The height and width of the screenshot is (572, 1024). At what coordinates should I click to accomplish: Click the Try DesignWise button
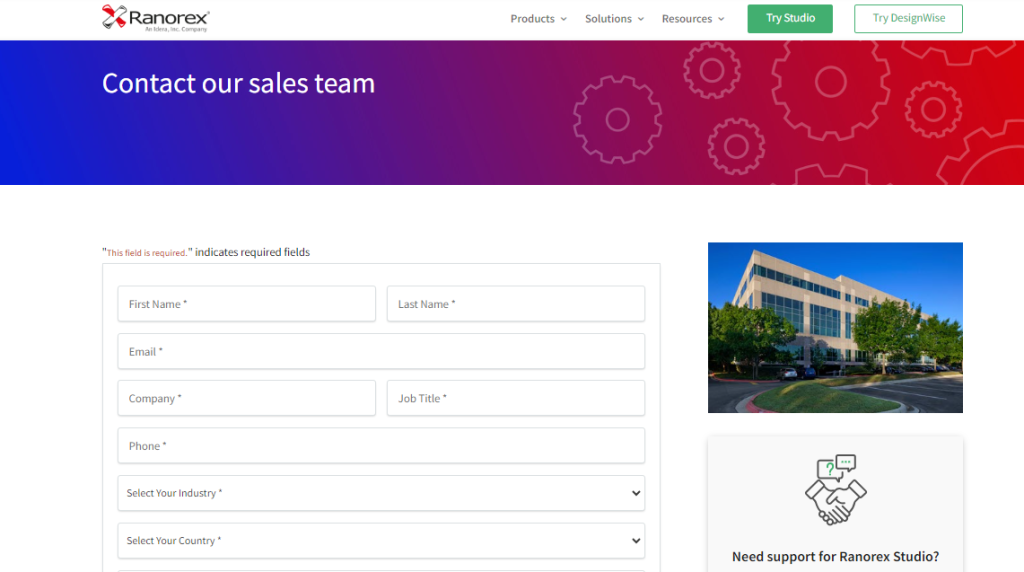click(908, 18)
